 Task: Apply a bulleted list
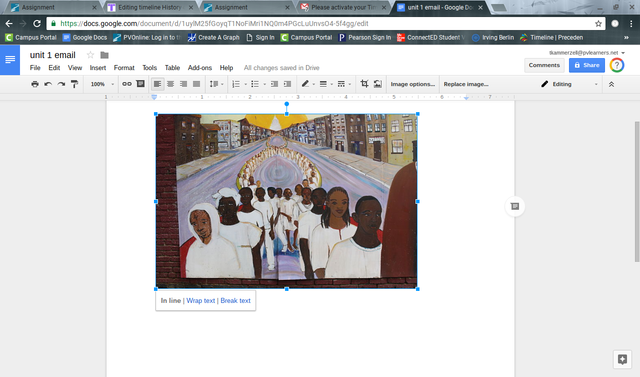[x=255, y=84]
